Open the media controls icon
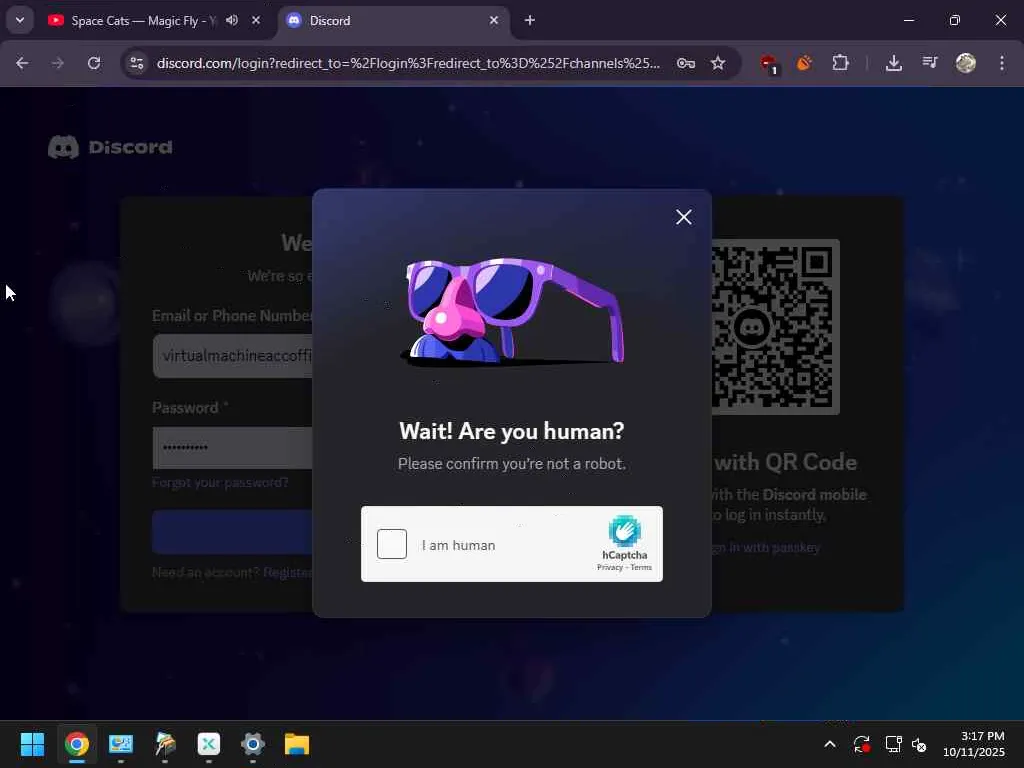Image resolution: width=1024 pixels, height=768 pixels. (930, 63)
